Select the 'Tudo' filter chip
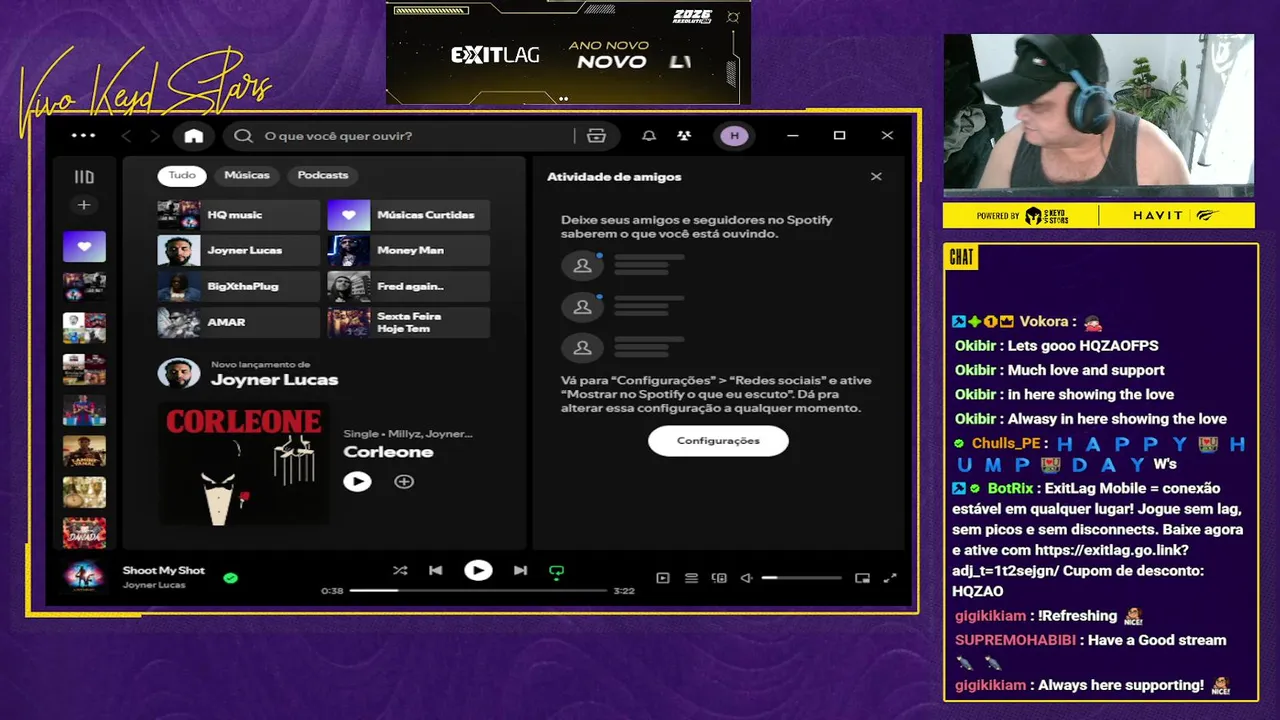This screenshot has height=720, width=1280. (x=182, y=176)
